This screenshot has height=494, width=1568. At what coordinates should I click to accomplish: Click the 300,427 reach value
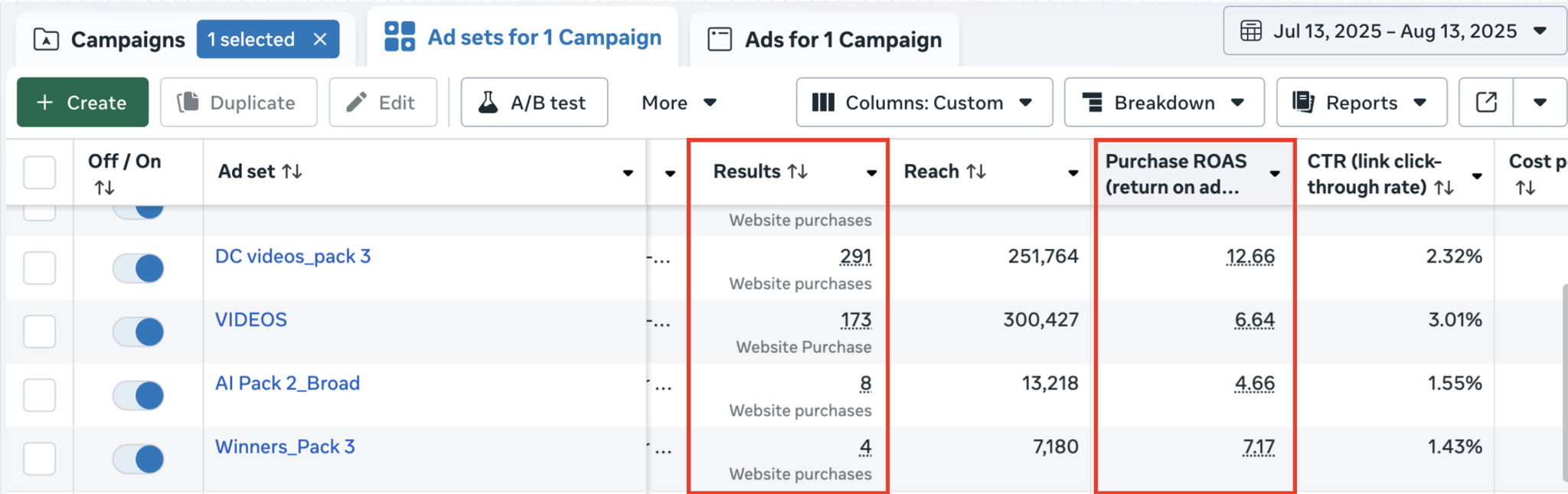coord(1041,320)
